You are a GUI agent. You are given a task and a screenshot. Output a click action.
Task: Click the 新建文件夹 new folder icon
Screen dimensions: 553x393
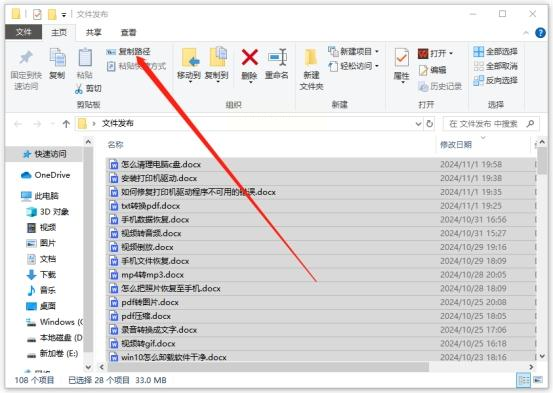coord(311,57)
